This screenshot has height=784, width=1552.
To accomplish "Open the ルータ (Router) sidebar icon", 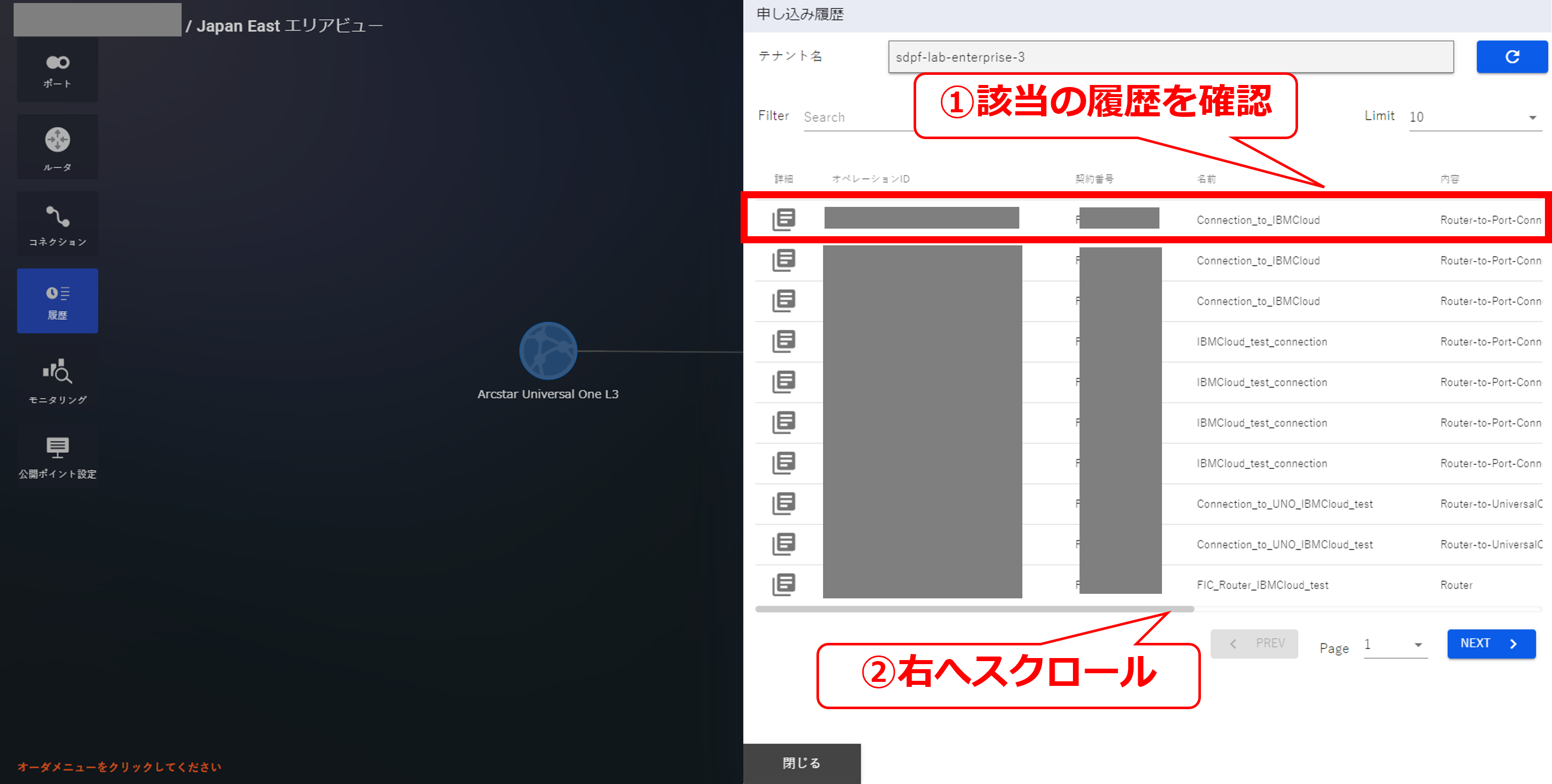I will [x=57, y=148].
